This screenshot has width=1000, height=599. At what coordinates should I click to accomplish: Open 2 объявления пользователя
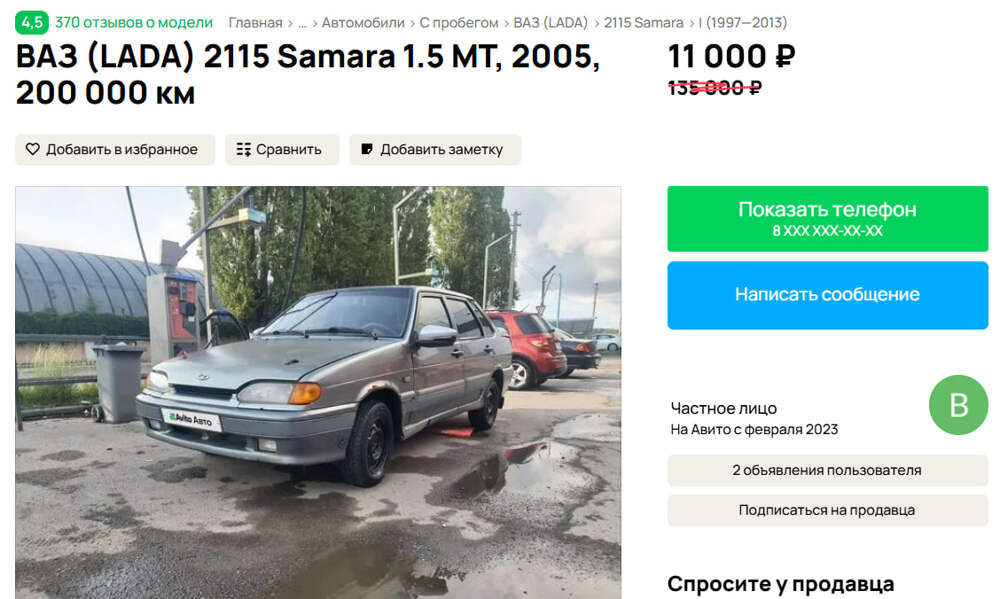[x=827, y=470]
